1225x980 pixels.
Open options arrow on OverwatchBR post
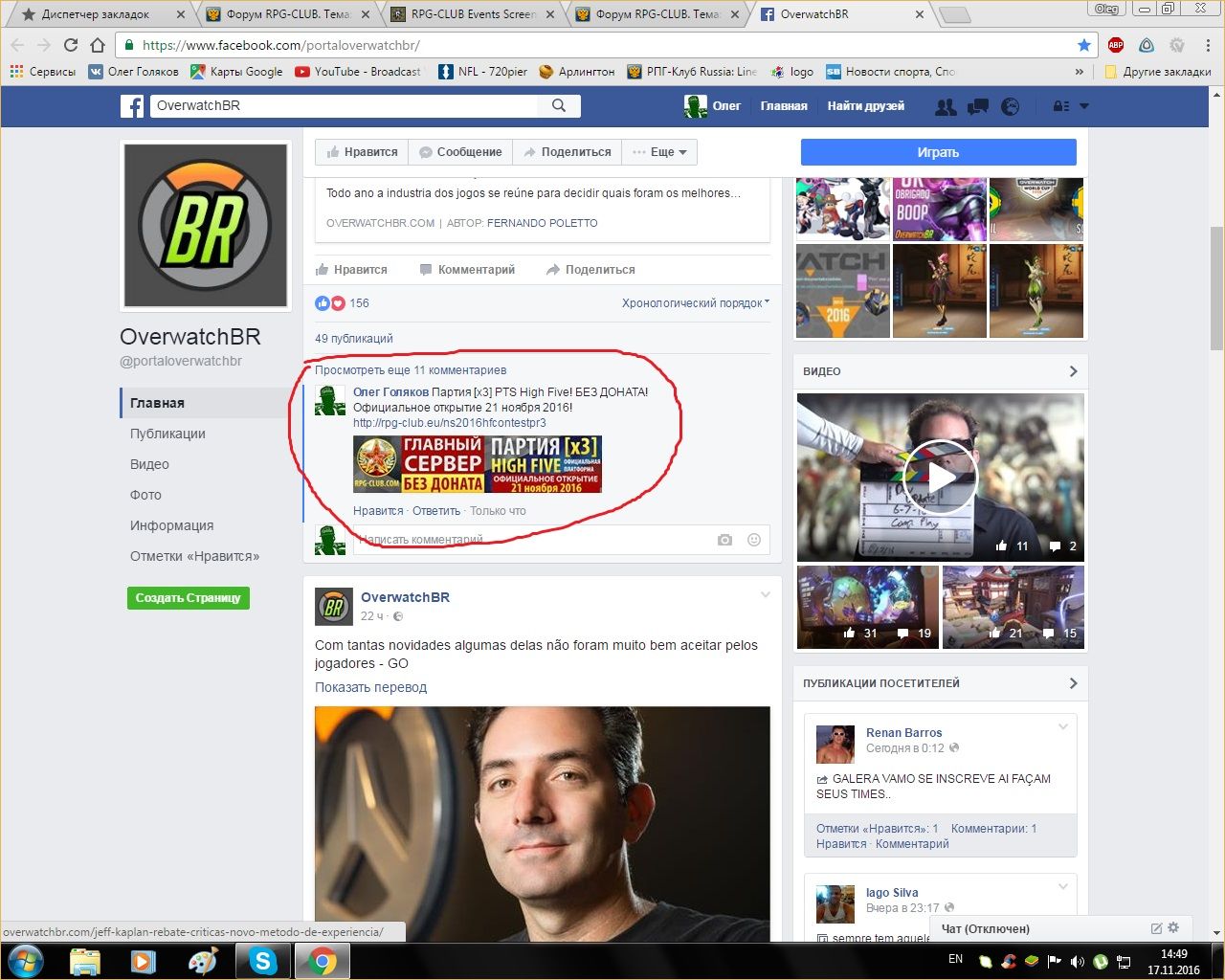tap(765, 595)
